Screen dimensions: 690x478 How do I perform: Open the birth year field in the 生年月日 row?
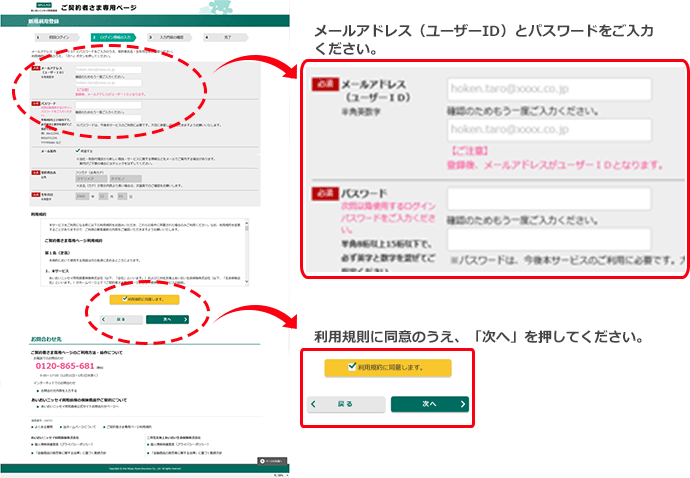point(83,197)
